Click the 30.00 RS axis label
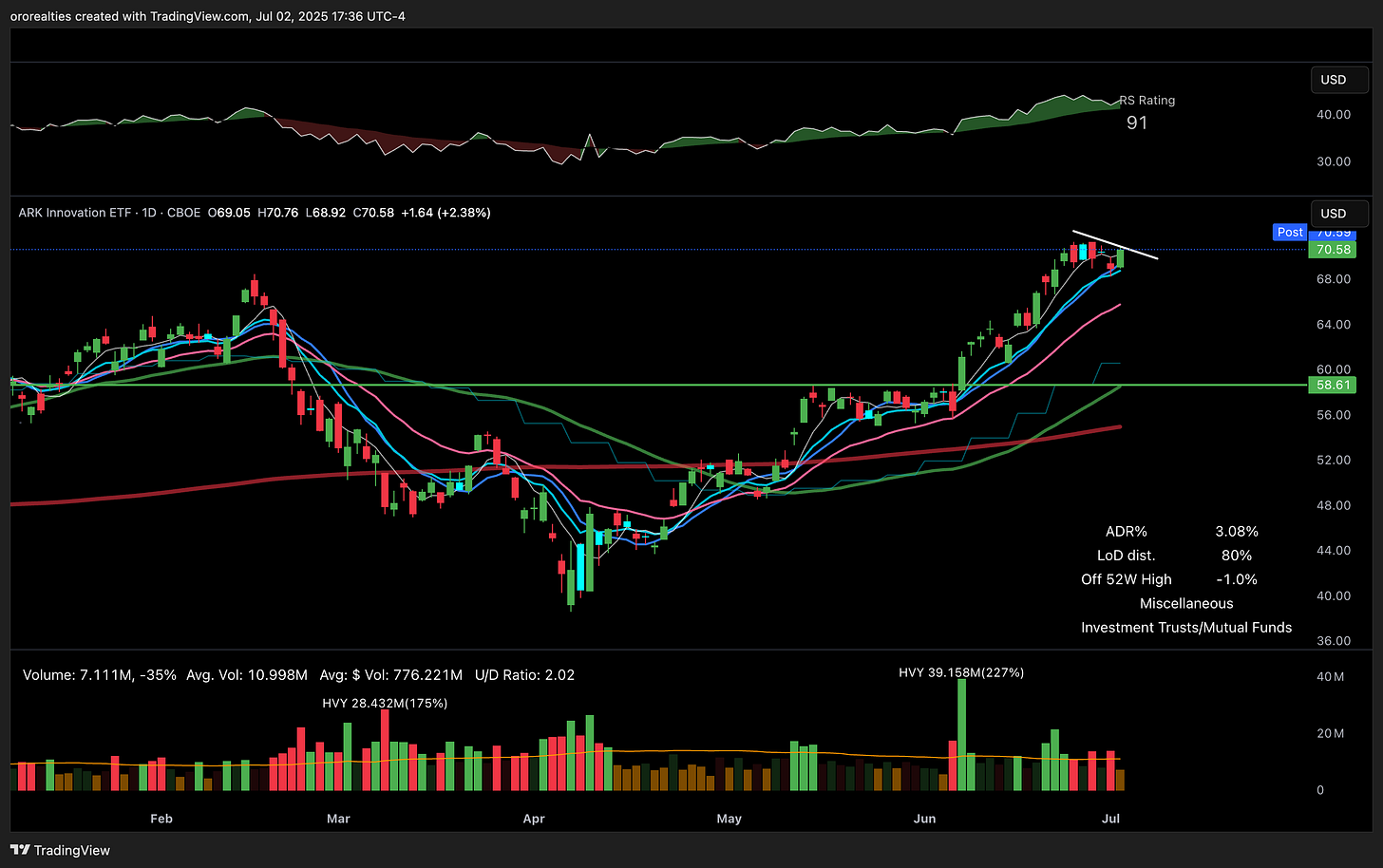 1334,161
